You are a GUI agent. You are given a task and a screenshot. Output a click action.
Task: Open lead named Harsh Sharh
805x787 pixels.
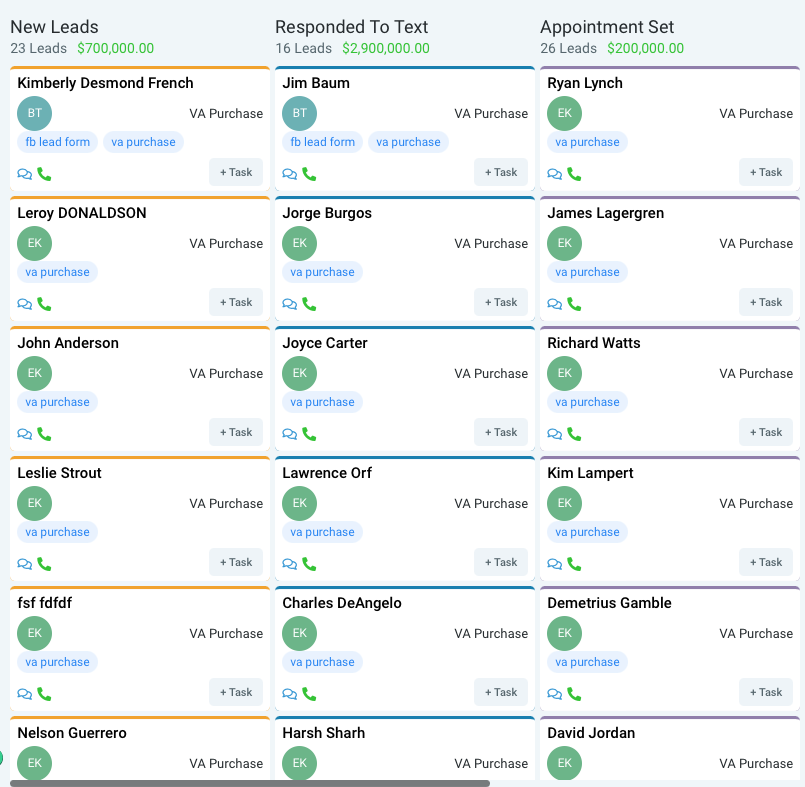[323, 733]
